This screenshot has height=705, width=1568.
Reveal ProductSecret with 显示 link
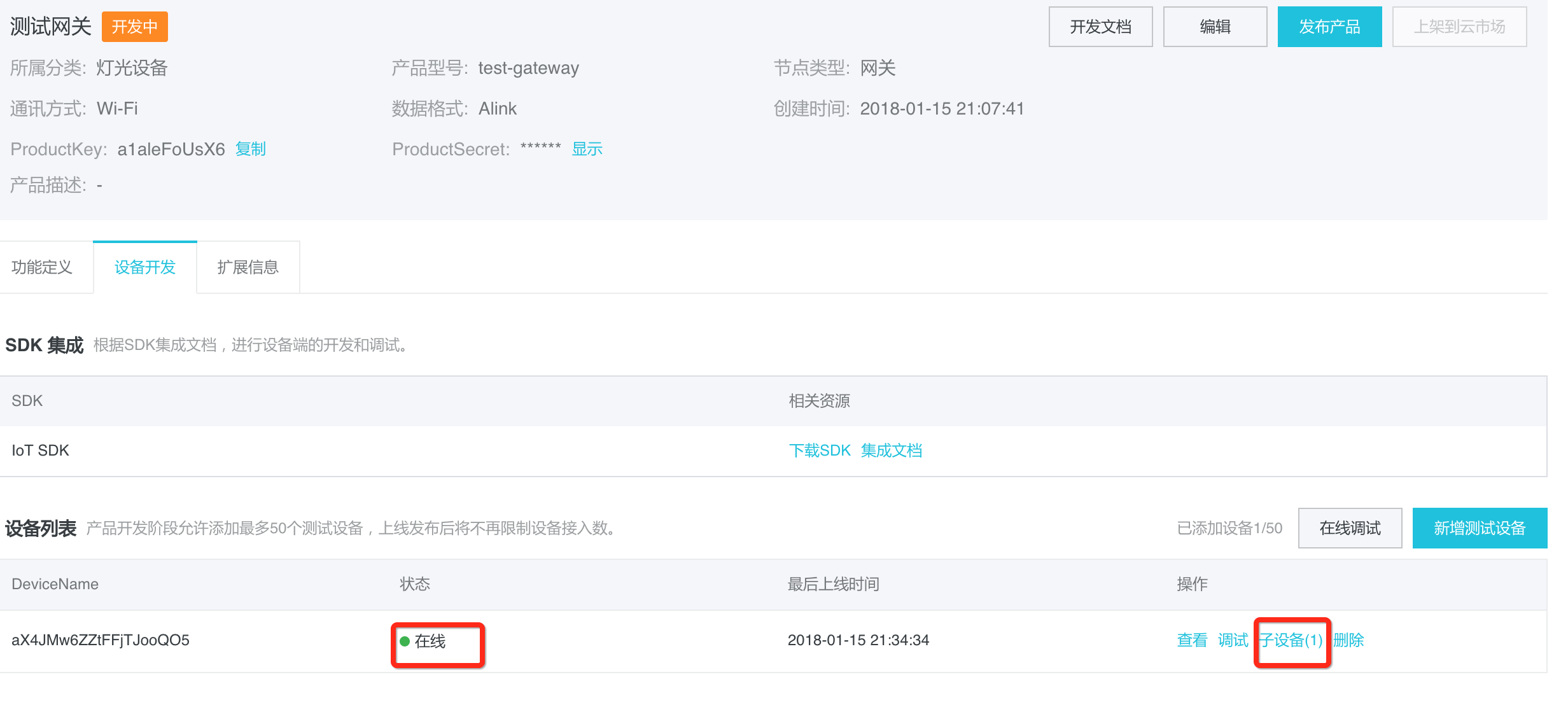pyautogui.click(x=587, y=149)
